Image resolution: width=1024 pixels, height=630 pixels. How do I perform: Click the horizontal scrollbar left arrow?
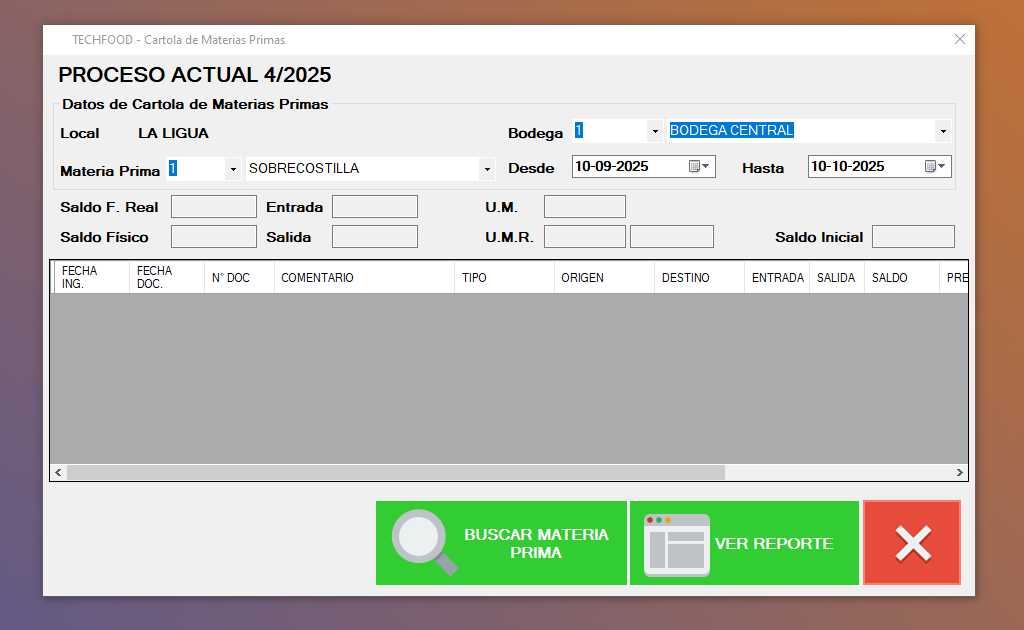coord(58,472)
